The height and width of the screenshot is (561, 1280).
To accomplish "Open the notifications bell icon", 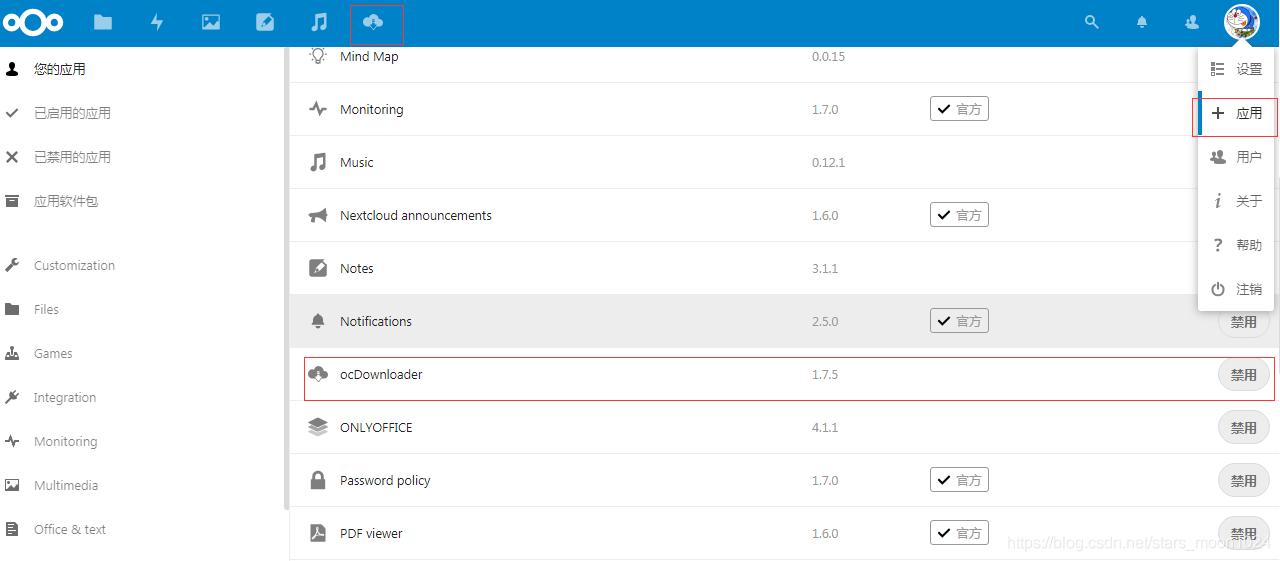I will 1142,22.
